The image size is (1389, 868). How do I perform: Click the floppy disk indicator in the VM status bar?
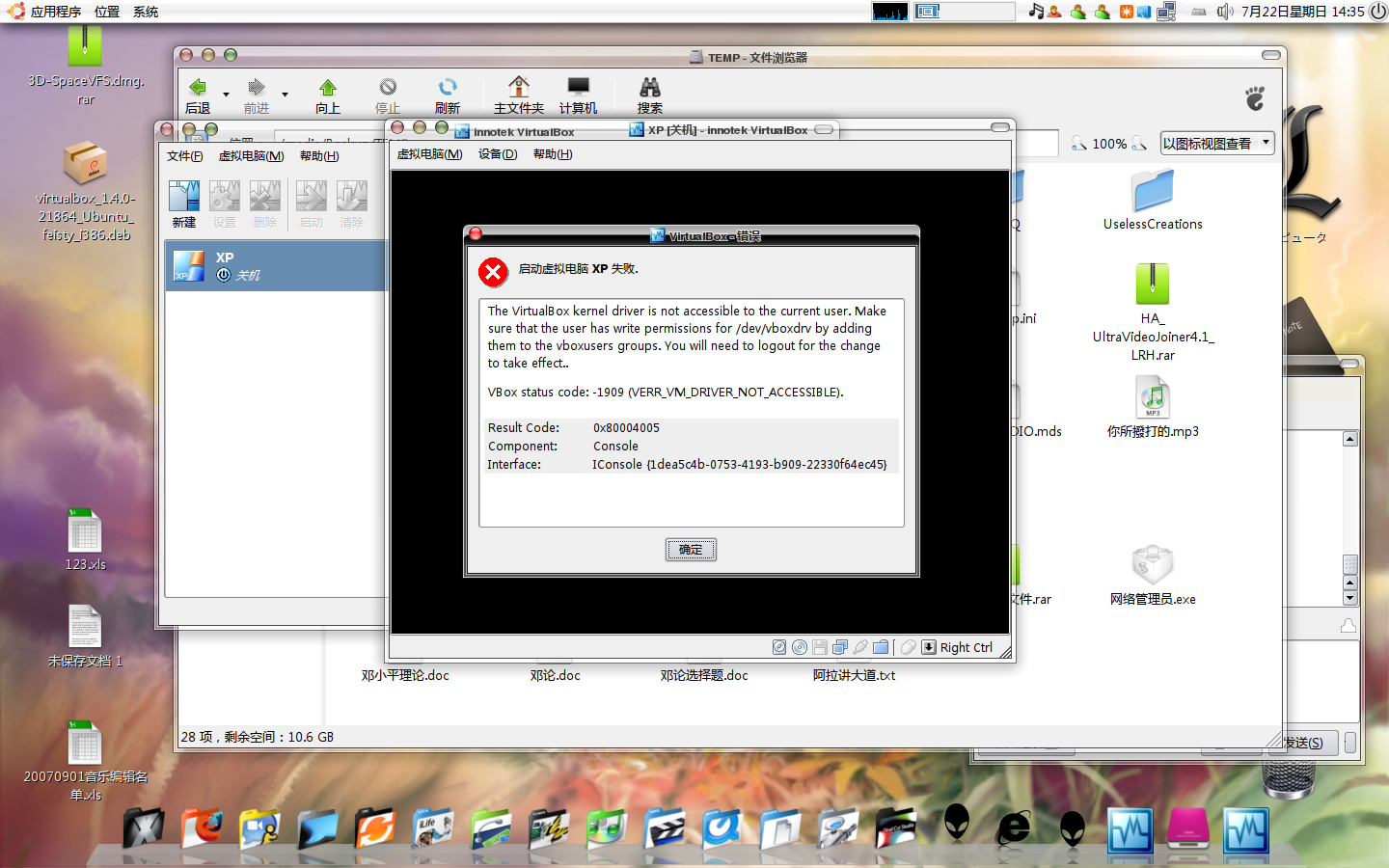point(820,647)
